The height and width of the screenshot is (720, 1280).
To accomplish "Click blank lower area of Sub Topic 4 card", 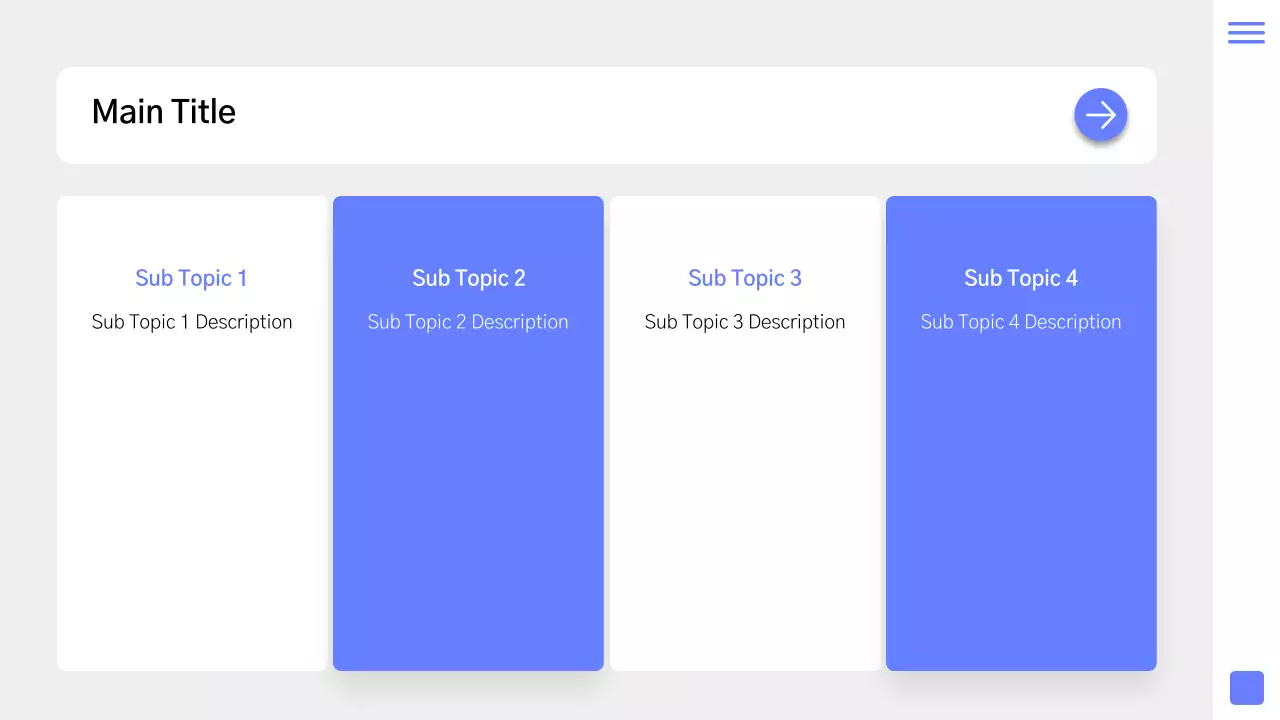I will tap(1021, 520).
